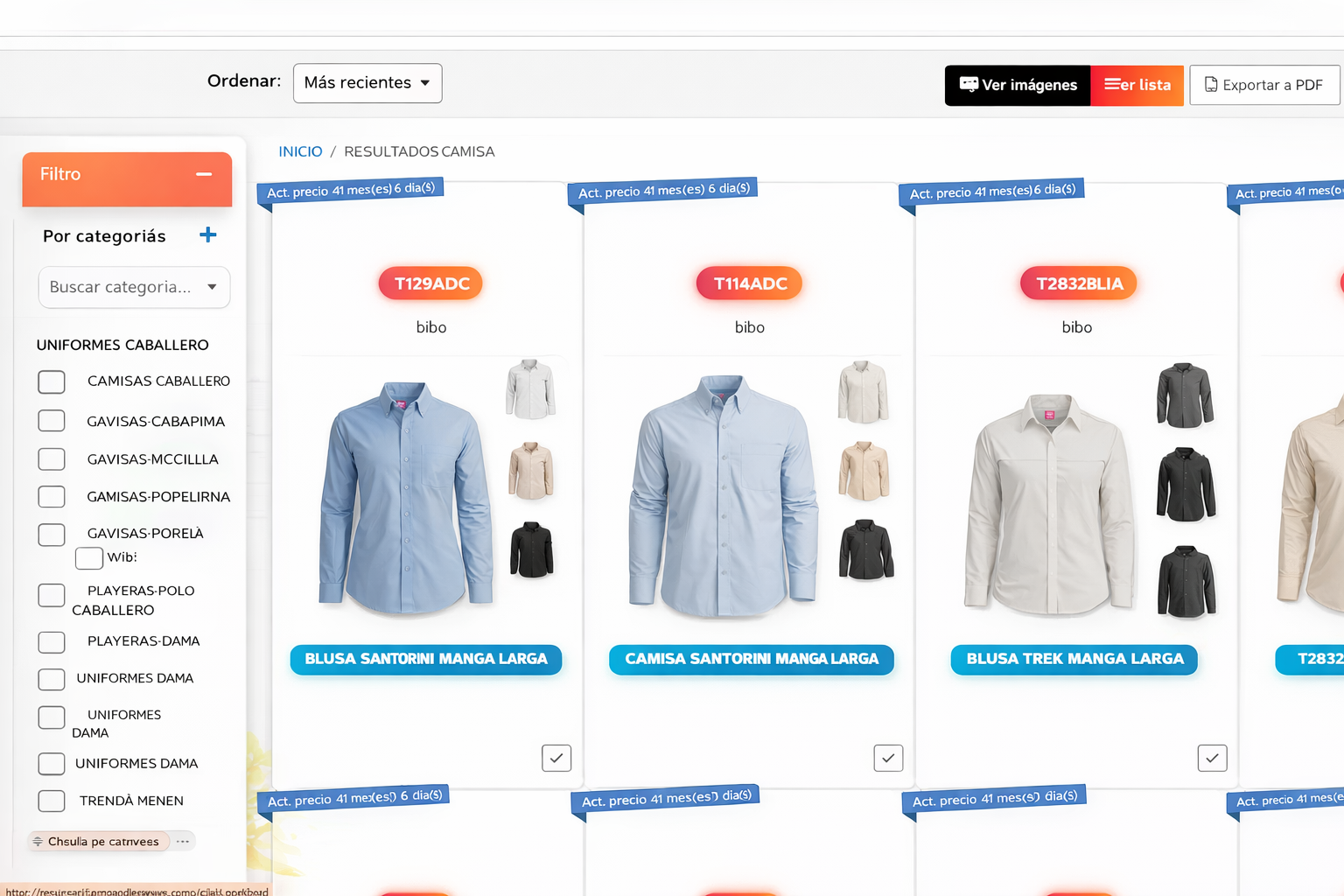Toggle the TRENDÀ MENEN checkbox
This screenshot has width=1344, height=896.
coord(52,801)
